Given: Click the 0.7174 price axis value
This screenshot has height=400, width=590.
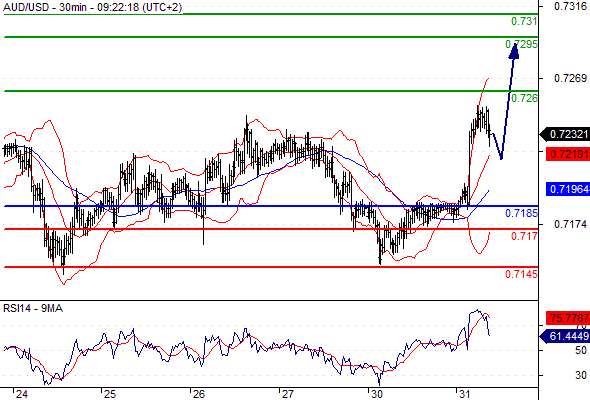Looking at the screenshot, I should [x=570, y=224].
